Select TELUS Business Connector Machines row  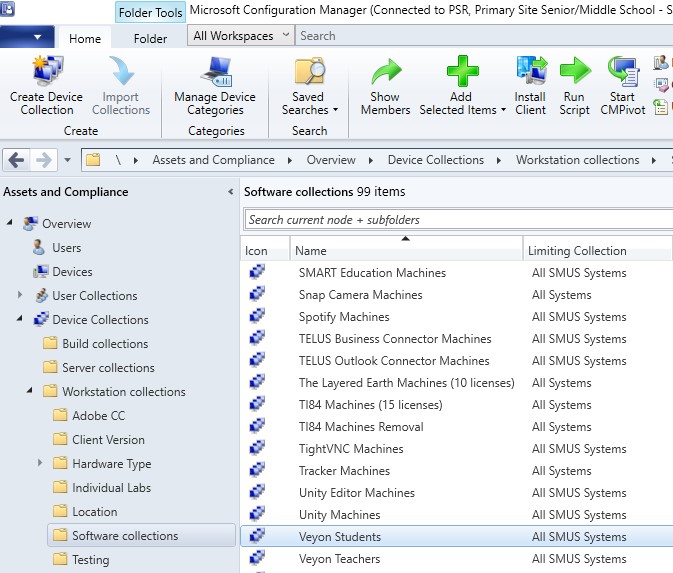click(x=456, y=339)
